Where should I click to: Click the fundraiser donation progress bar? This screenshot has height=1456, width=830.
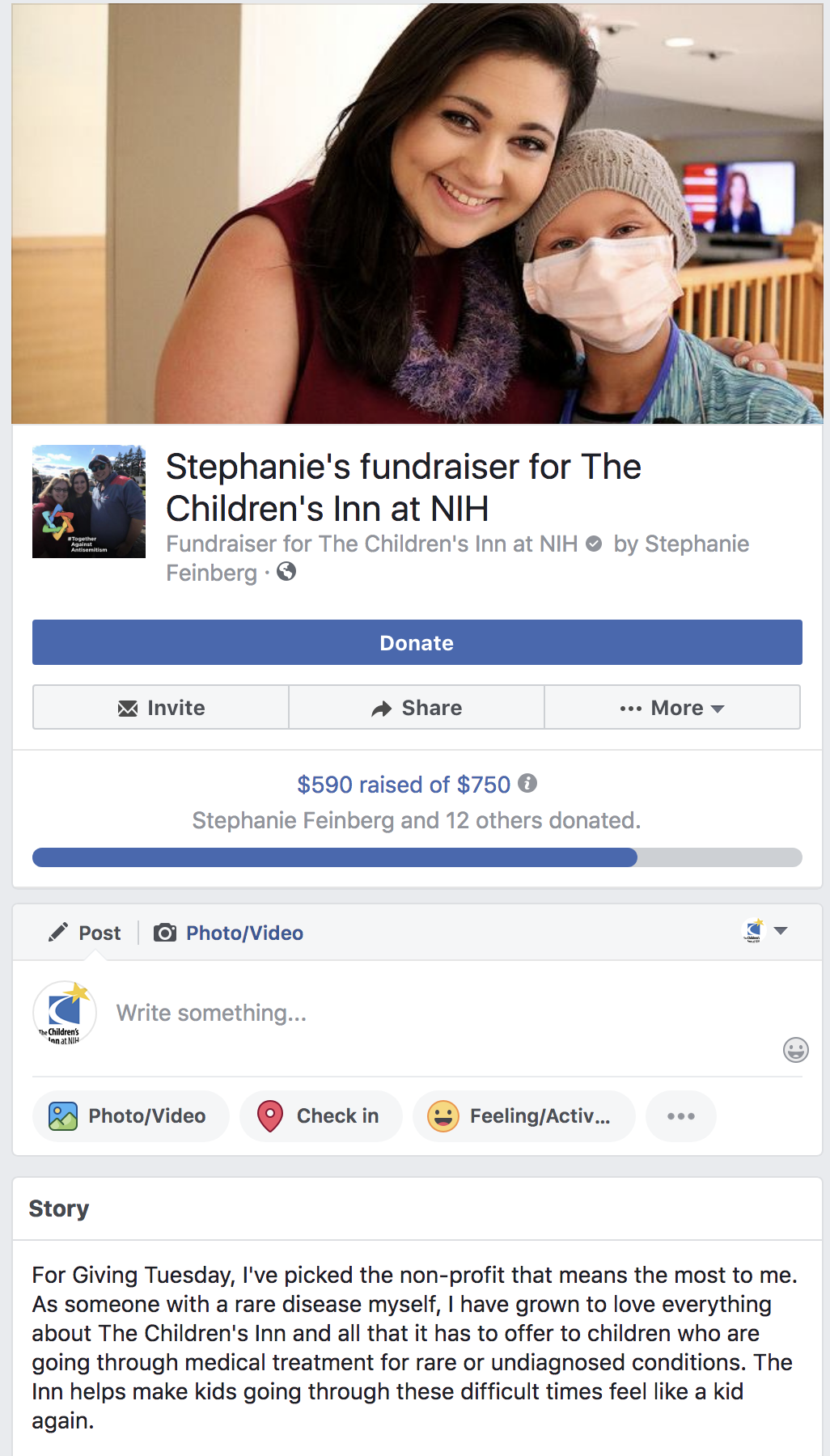[417, 857]
